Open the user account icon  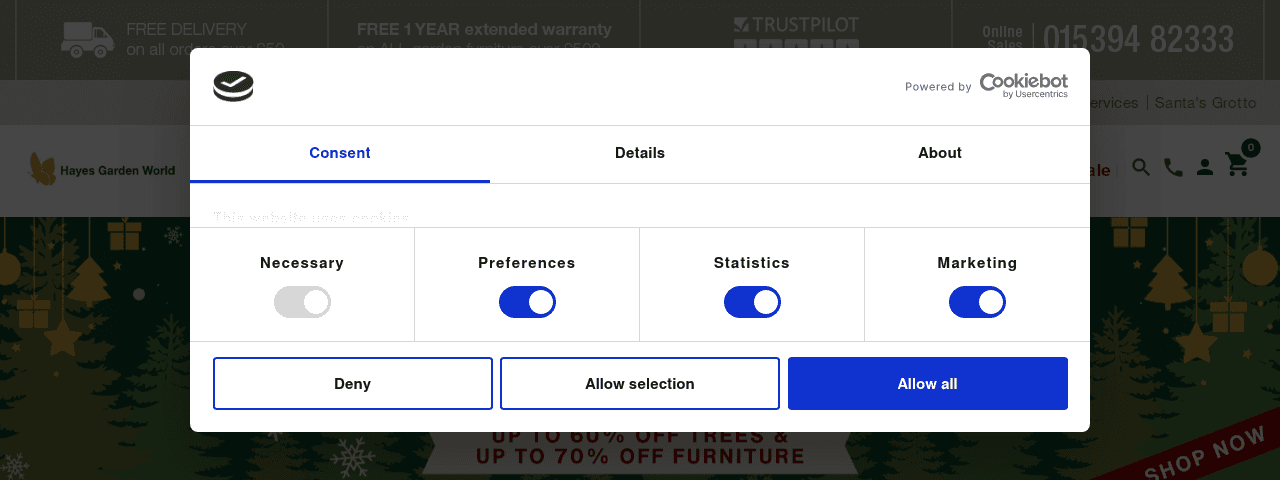click(x=1205, y=167)
